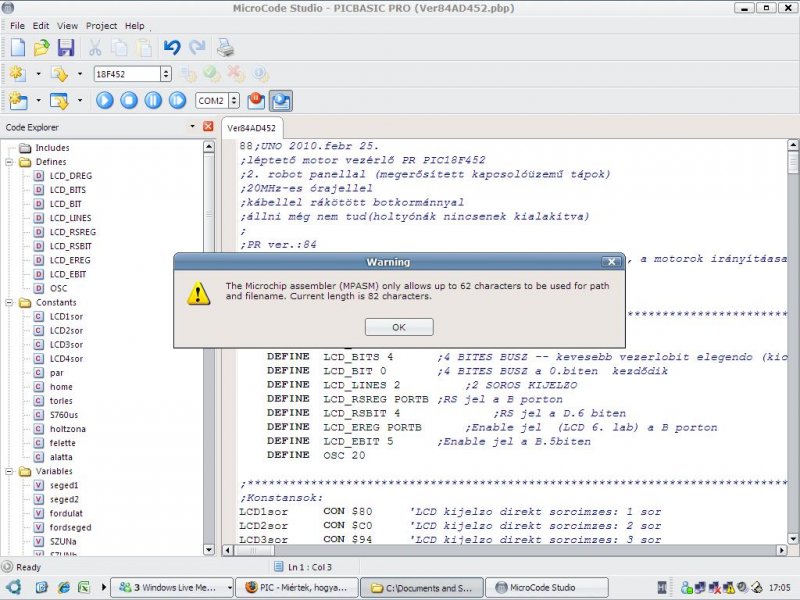The height and width of the screenshot is (600, 800).
Task: Stop ICD with the stop button
Action: [x=129, y=100]
